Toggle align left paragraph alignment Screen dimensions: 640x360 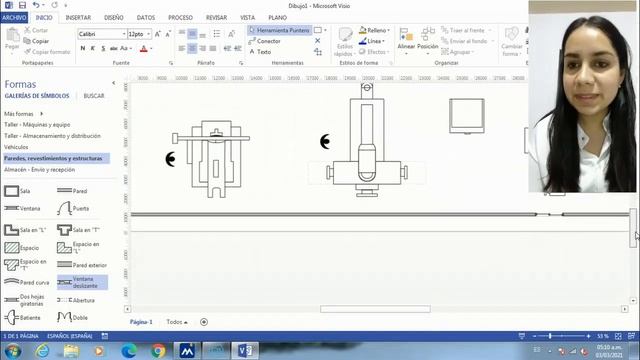pos(182,49)
